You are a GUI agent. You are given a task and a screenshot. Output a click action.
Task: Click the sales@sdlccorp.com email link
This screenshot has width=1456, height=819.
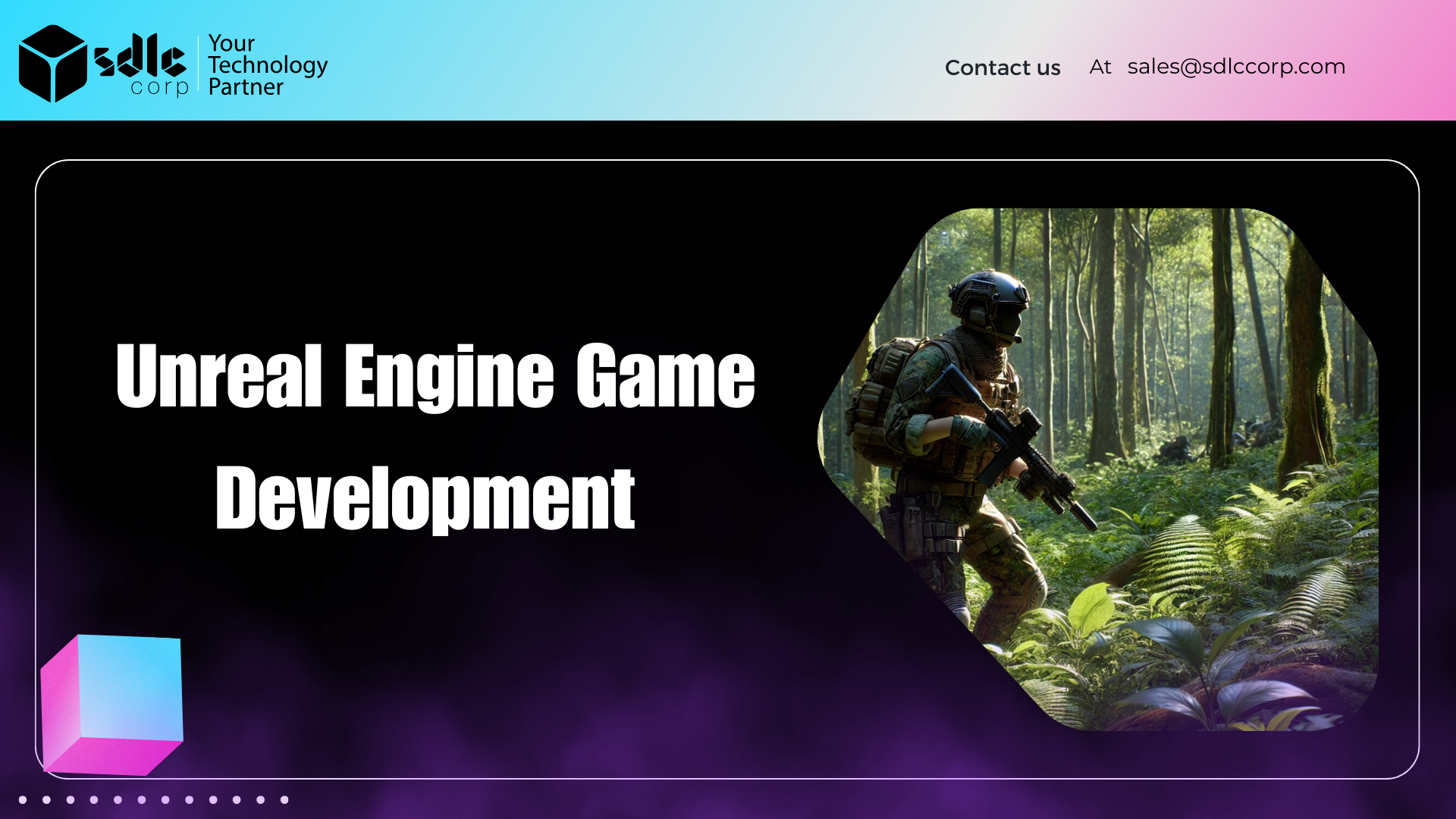pos(1236,67)
